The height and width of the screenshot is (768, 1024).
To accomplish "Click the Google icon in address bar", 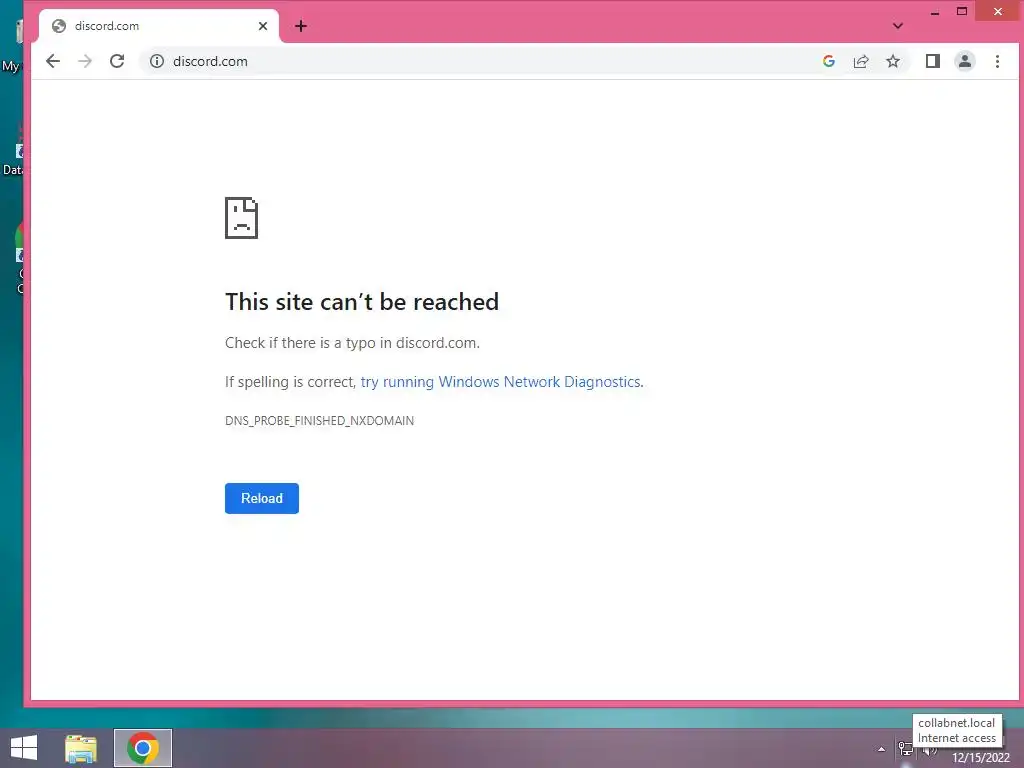I will coord(829,61).
